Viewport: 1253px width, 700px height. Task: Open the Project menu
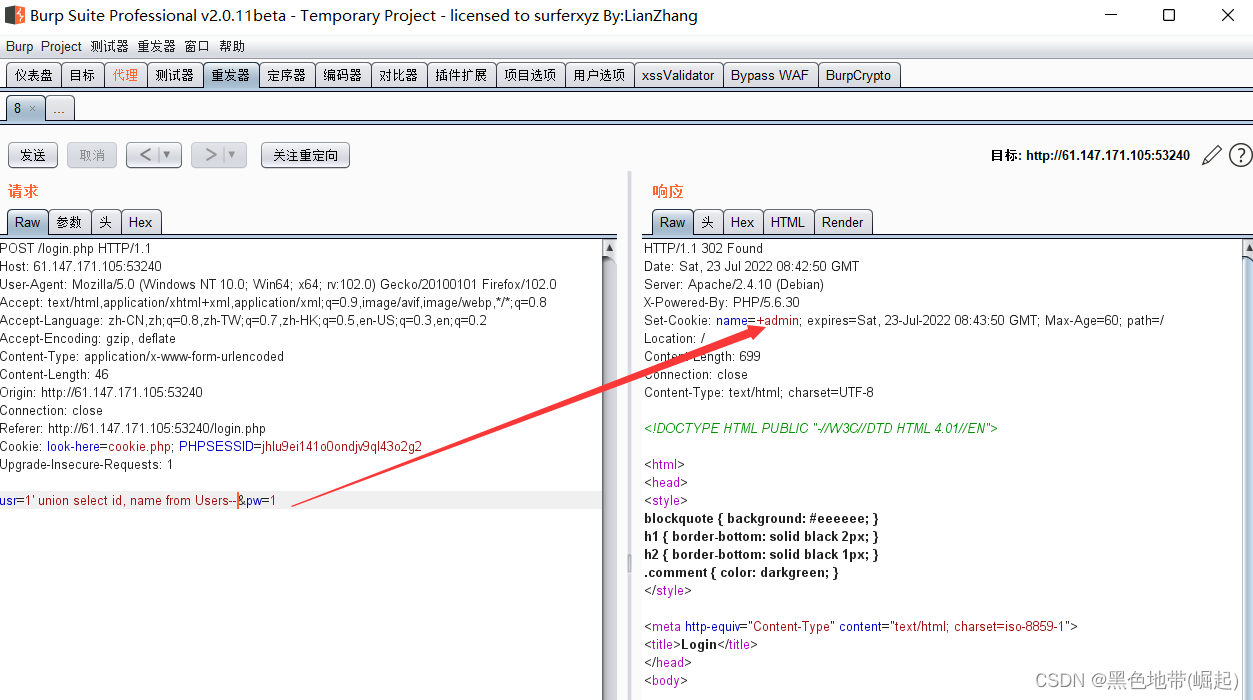[x=61, y=46]
